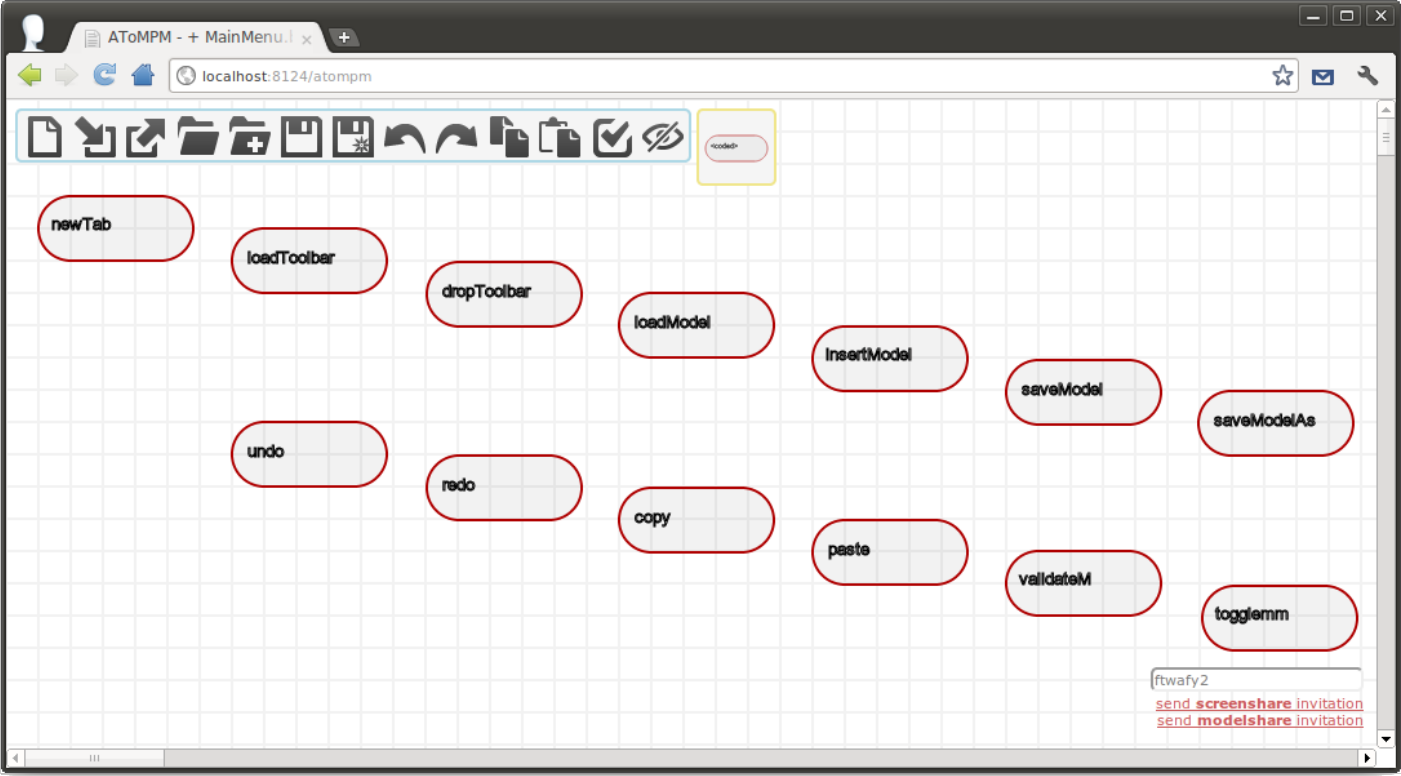Click the validate model checkmark icon
Screen dimensions: 1401x776
point(612,137)
